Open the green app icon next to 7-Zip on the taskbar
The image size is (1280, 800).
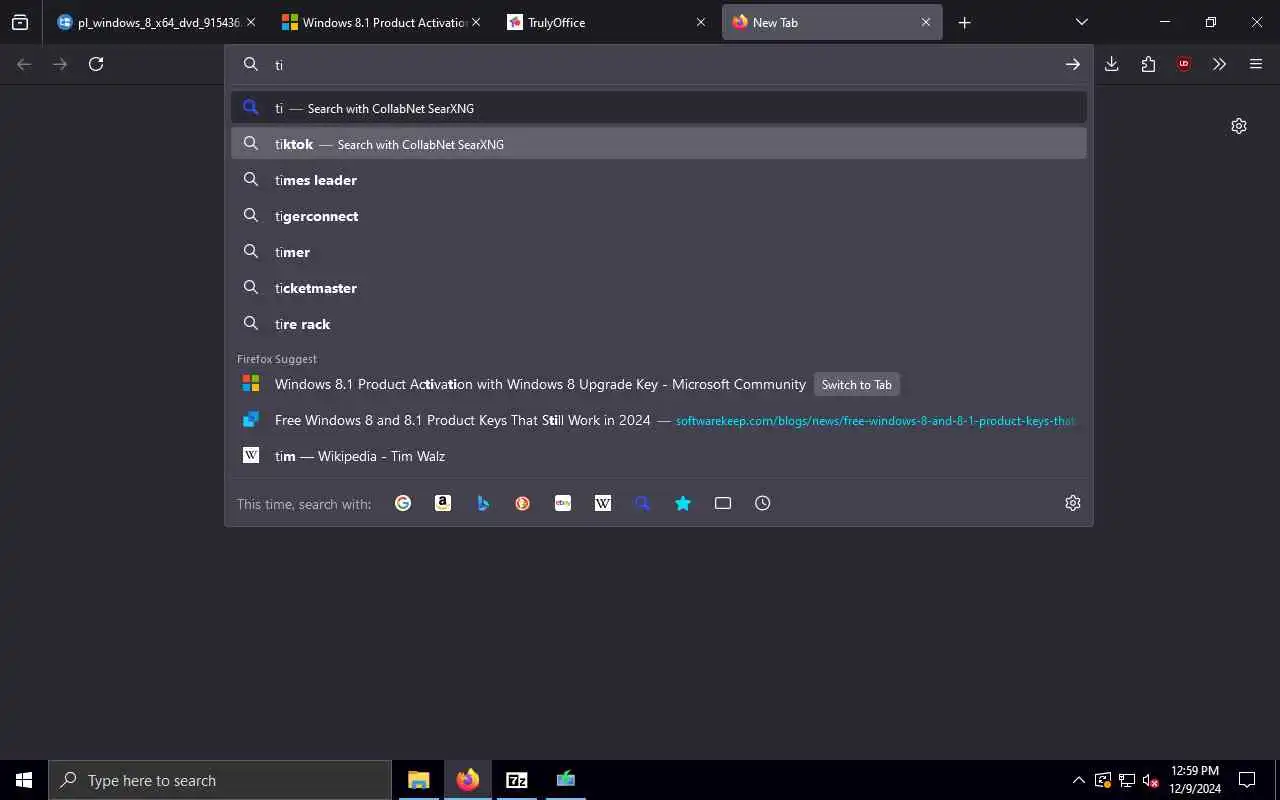566,780
